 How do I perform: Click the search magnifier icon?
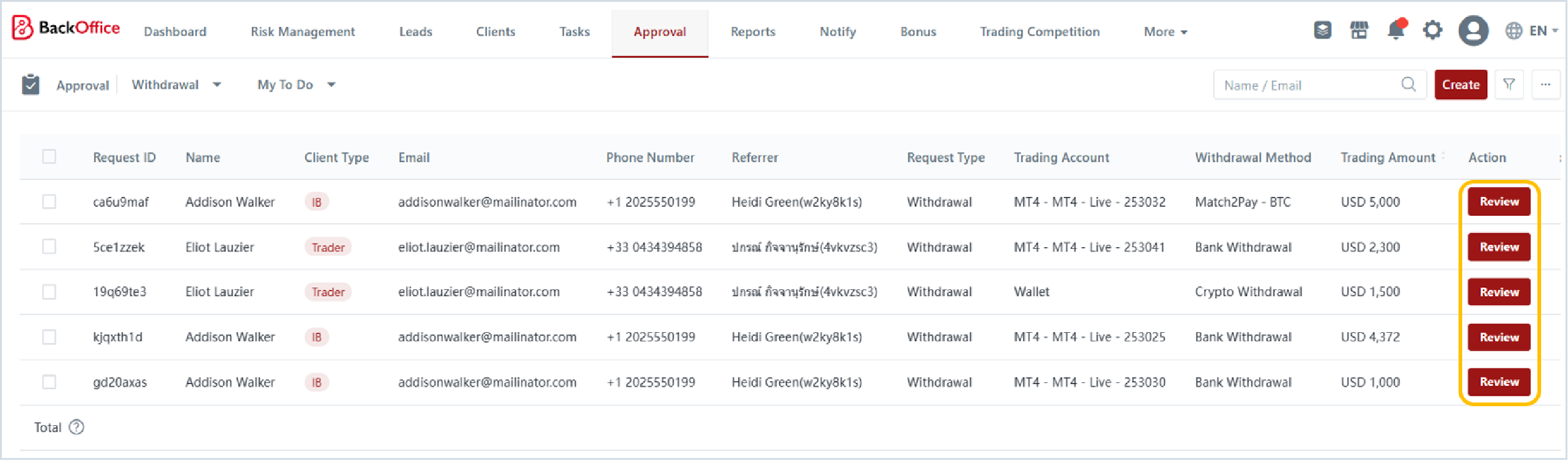1408,84
